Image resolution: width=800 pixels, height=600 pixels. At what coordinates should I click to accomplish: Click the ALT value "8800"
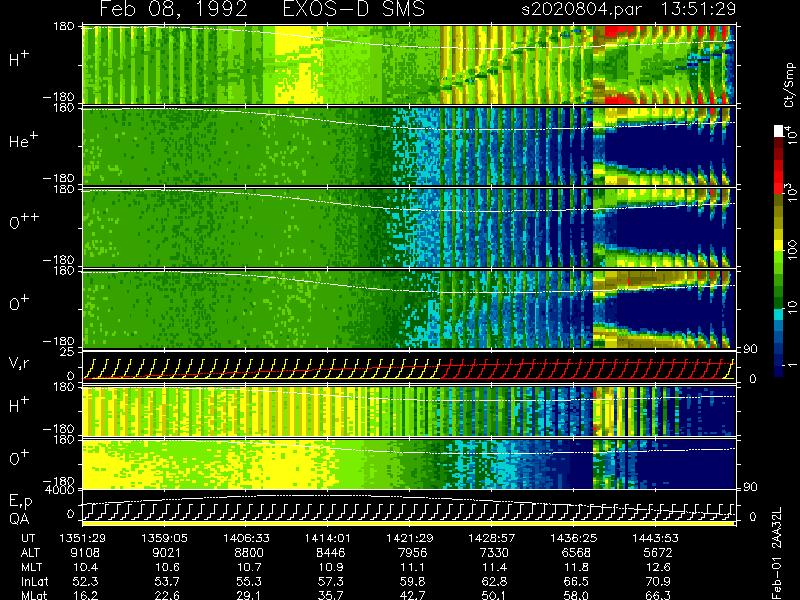[x=249, y=553]
